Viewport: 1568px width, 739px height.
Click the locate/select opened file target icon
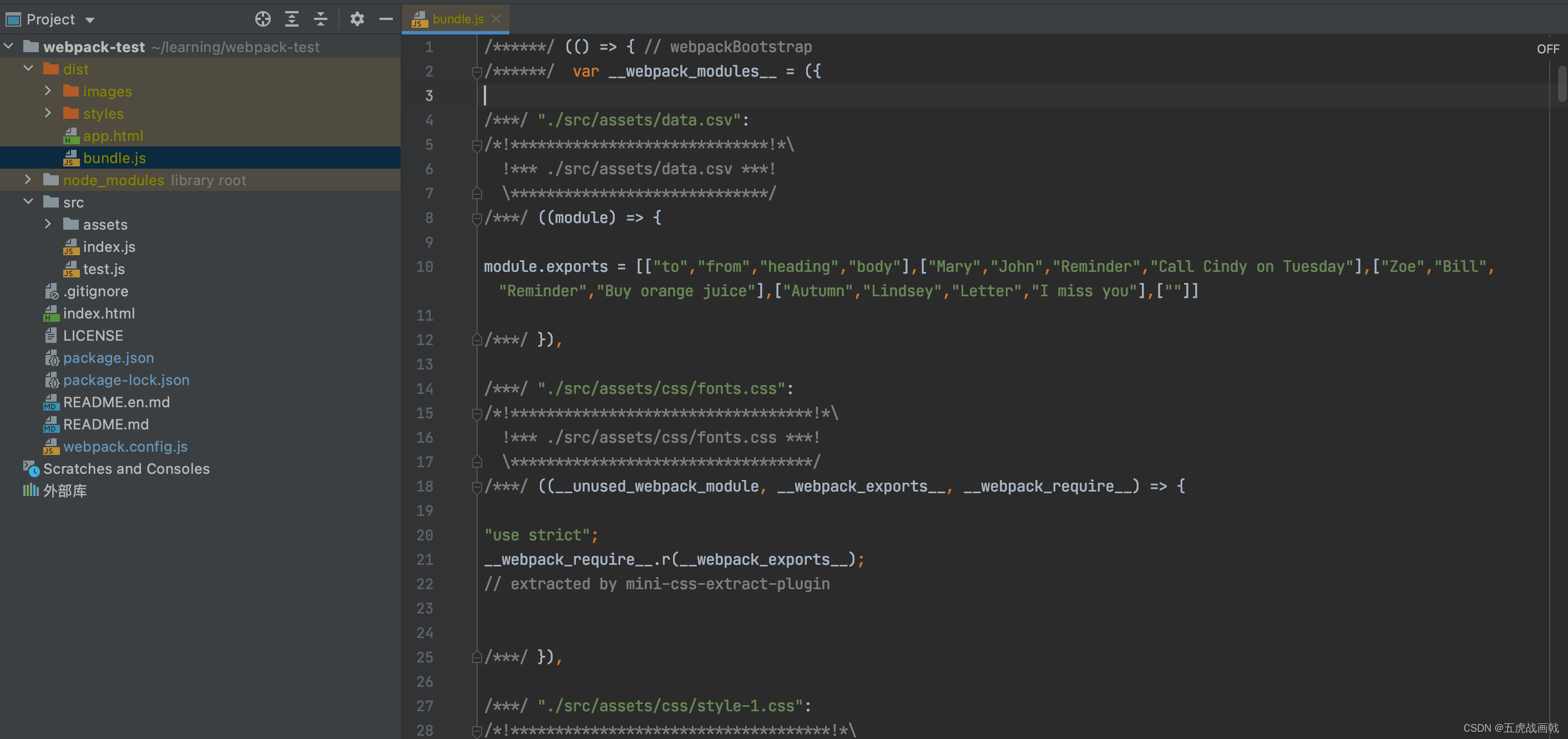(262, 19)
